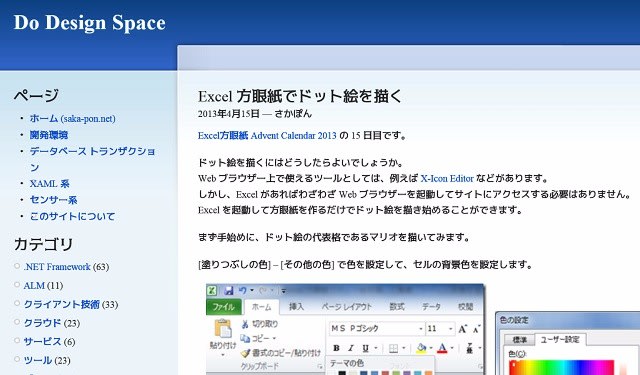This screenshot has width=640, height=375.
Task: Switch to 標準 tab in 色の設定 dialog
Action: coord(519,339)
